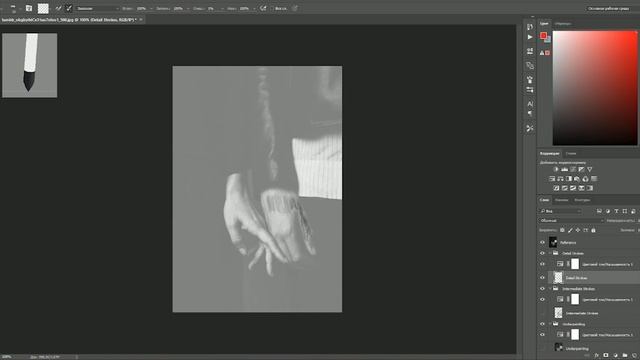Show the Underpainting layer
640x360 pixels.
(542, 348)
